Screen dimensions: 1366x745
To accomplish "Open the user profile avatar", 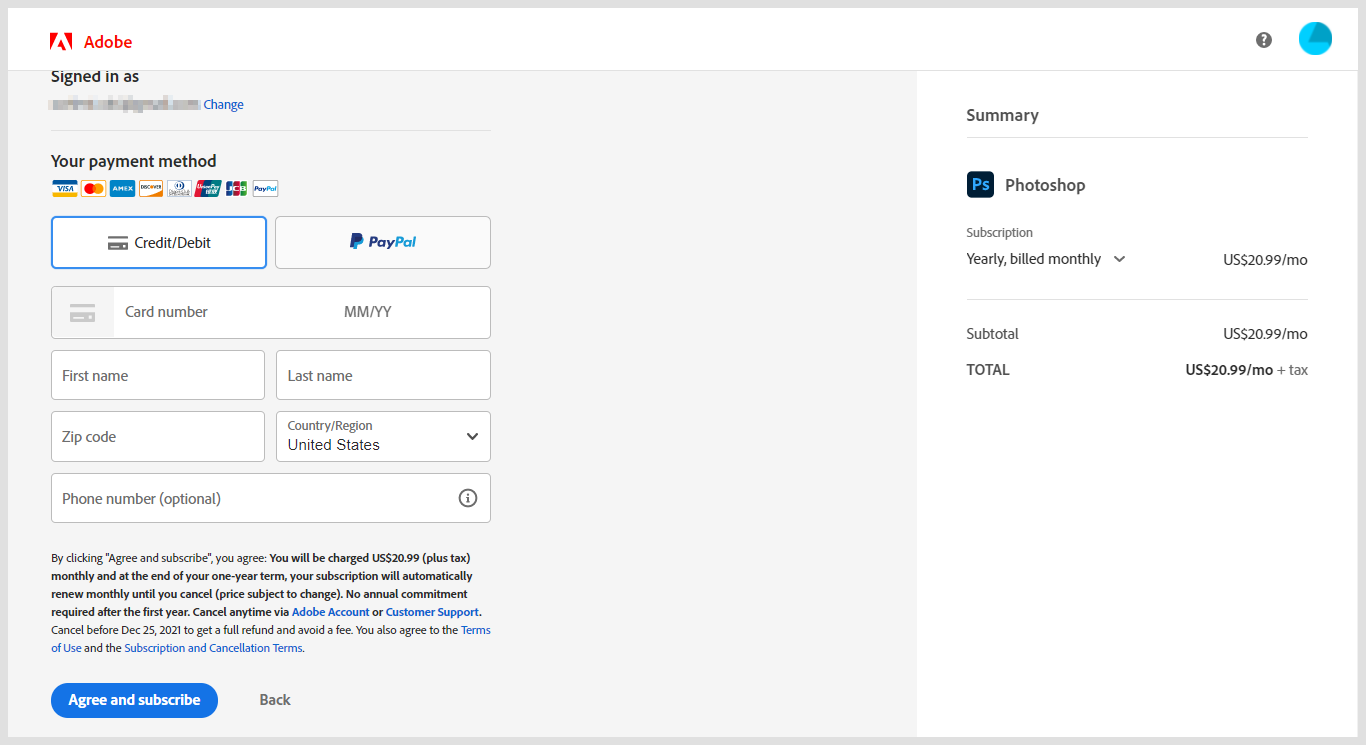I will point(1315,39).
